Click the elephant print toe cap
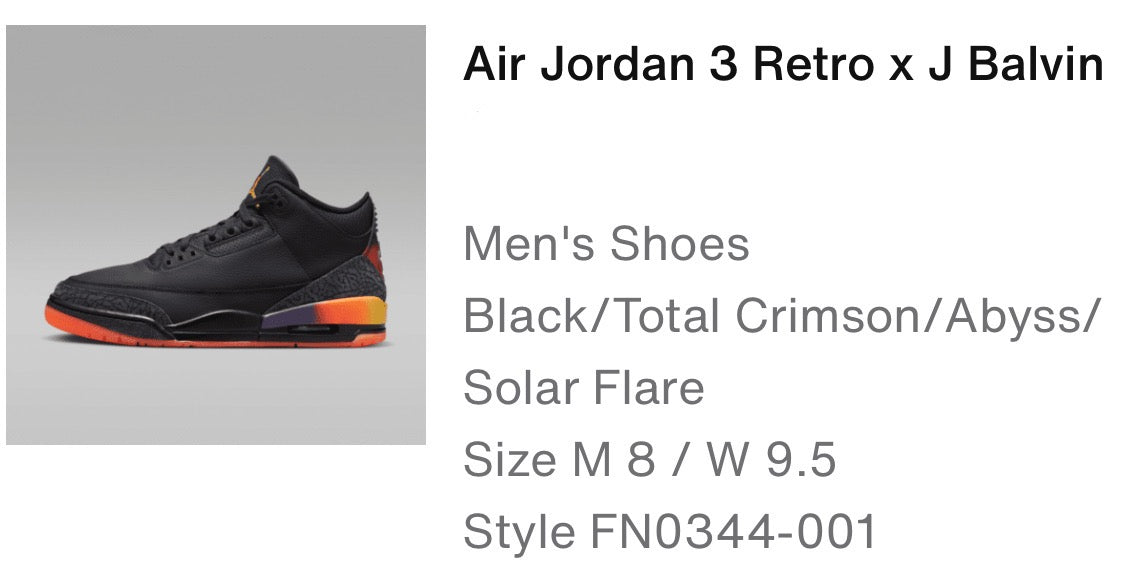Screen dimensions: 1130x575 (x=108, y=303)
